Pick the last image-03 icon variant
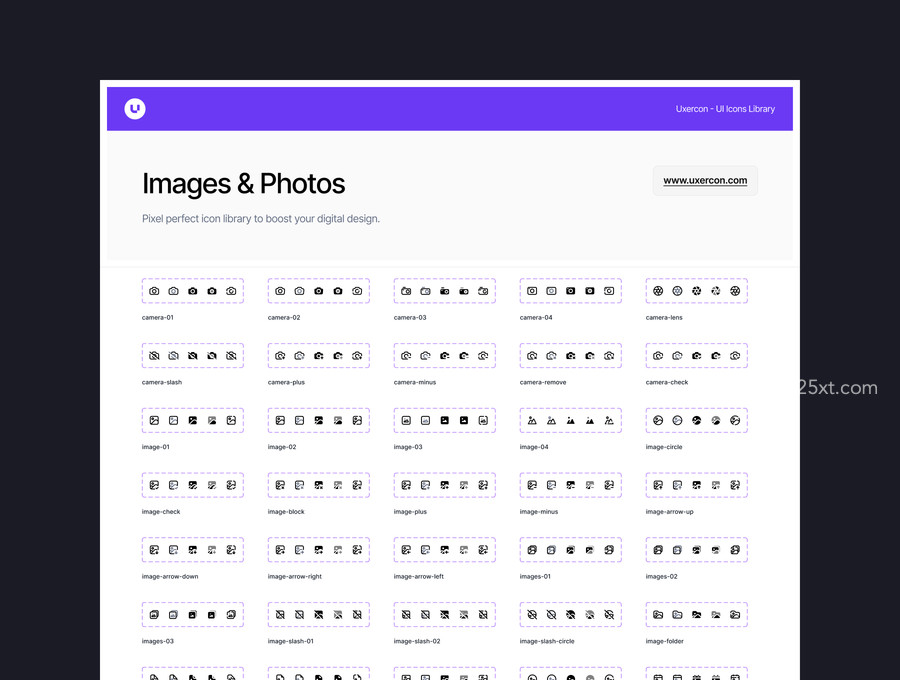The width and height of the screenshot is (900, 680). coord(483,421)
